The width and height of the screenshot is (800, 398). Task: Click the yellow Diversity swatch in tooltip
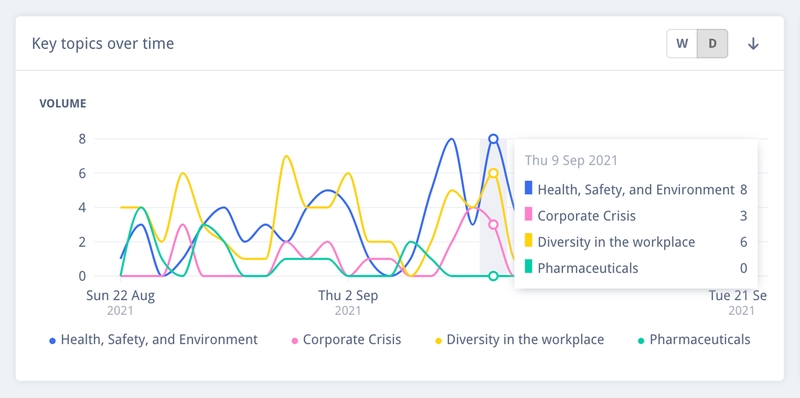(529, 240)
